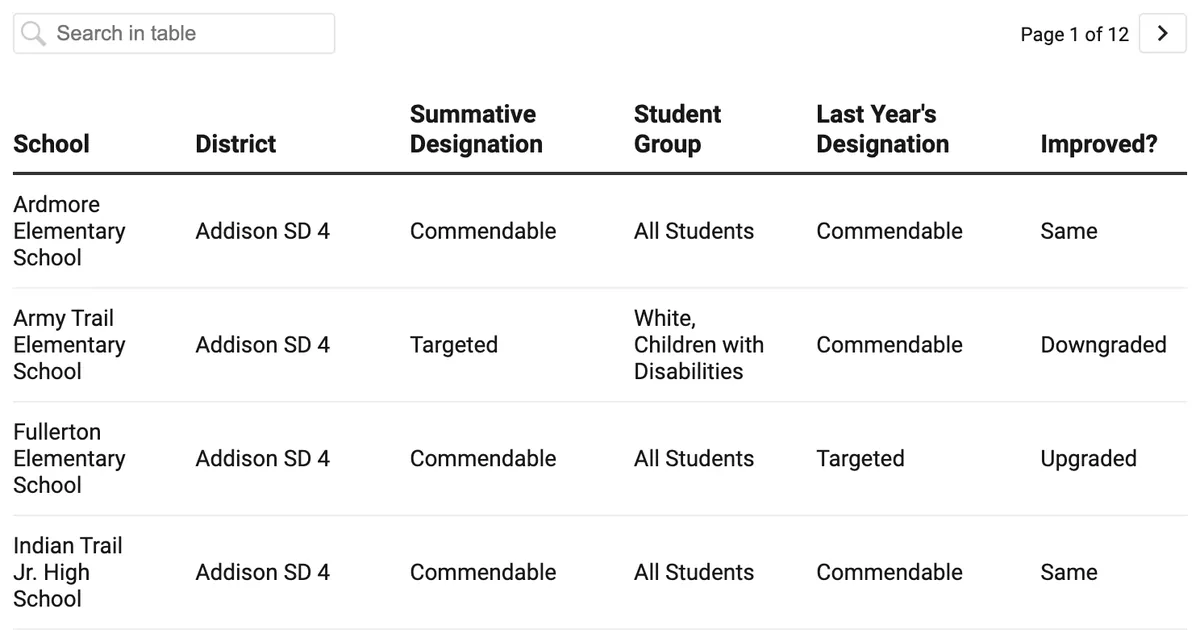The height and width of the screenshot is (630, 1200).
Task: Click 'White, Children with Disabilities' student group
Action: coord(698,344)
